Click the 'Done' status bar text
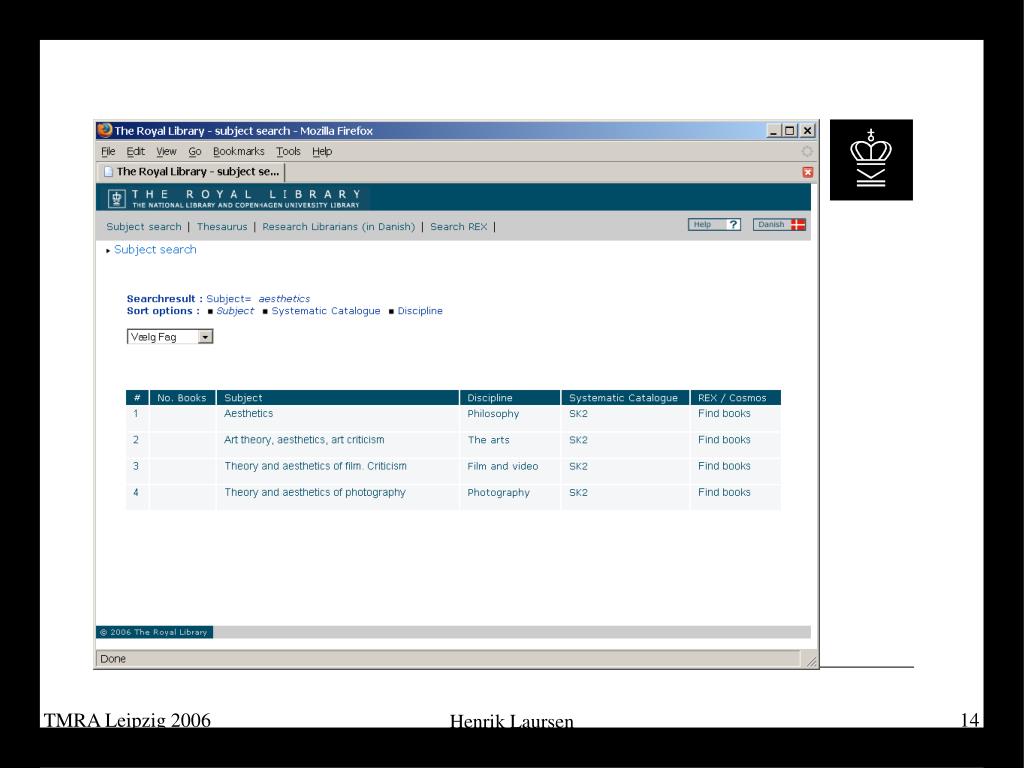The width and height of the screenshot is (1024, 768). coord(113,659)
